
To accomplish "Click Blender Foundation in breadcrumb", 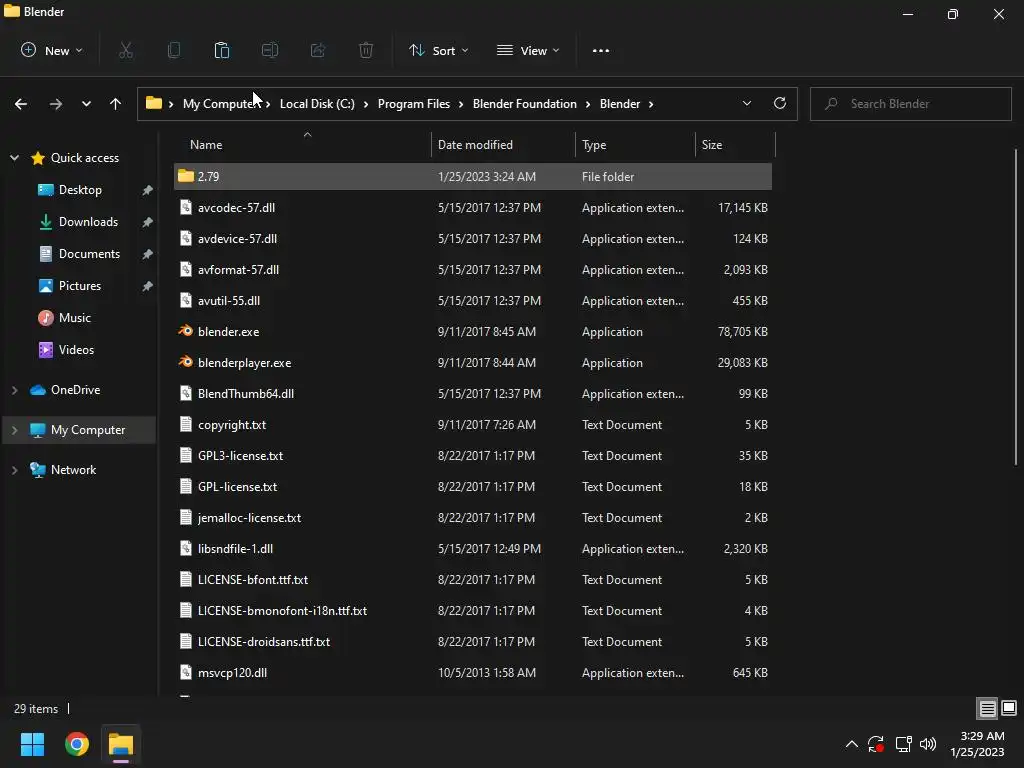I will [x=524, y=104].
